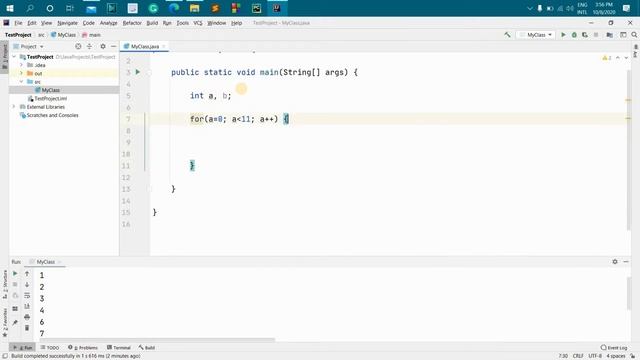Click the down arrow in Run panel
The width and height of the screenshot is (640, 360).
click(27, 284)
